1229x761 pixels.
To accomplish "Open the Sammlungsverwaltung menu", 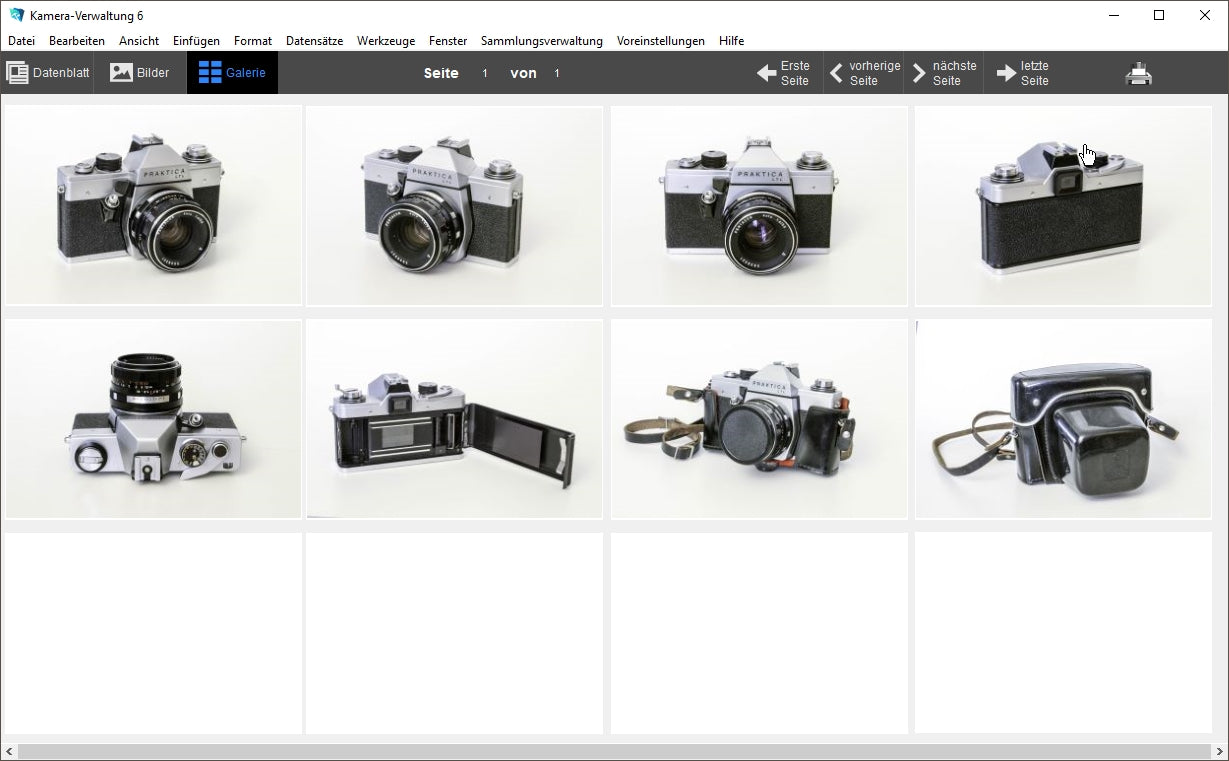I will coord(541,41).
